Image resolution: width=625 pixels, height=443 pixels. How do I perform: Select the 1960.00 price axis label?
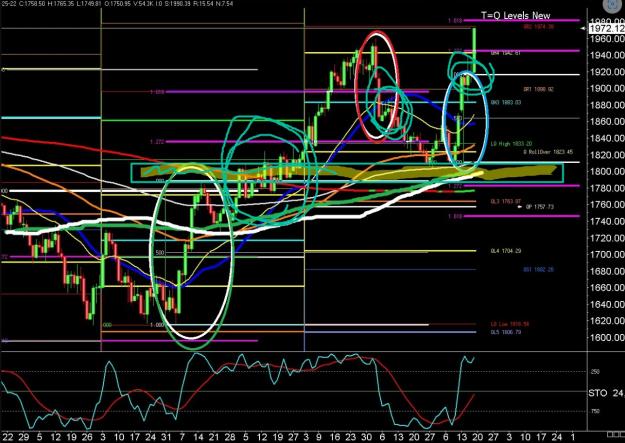click(x=607, y=39)
